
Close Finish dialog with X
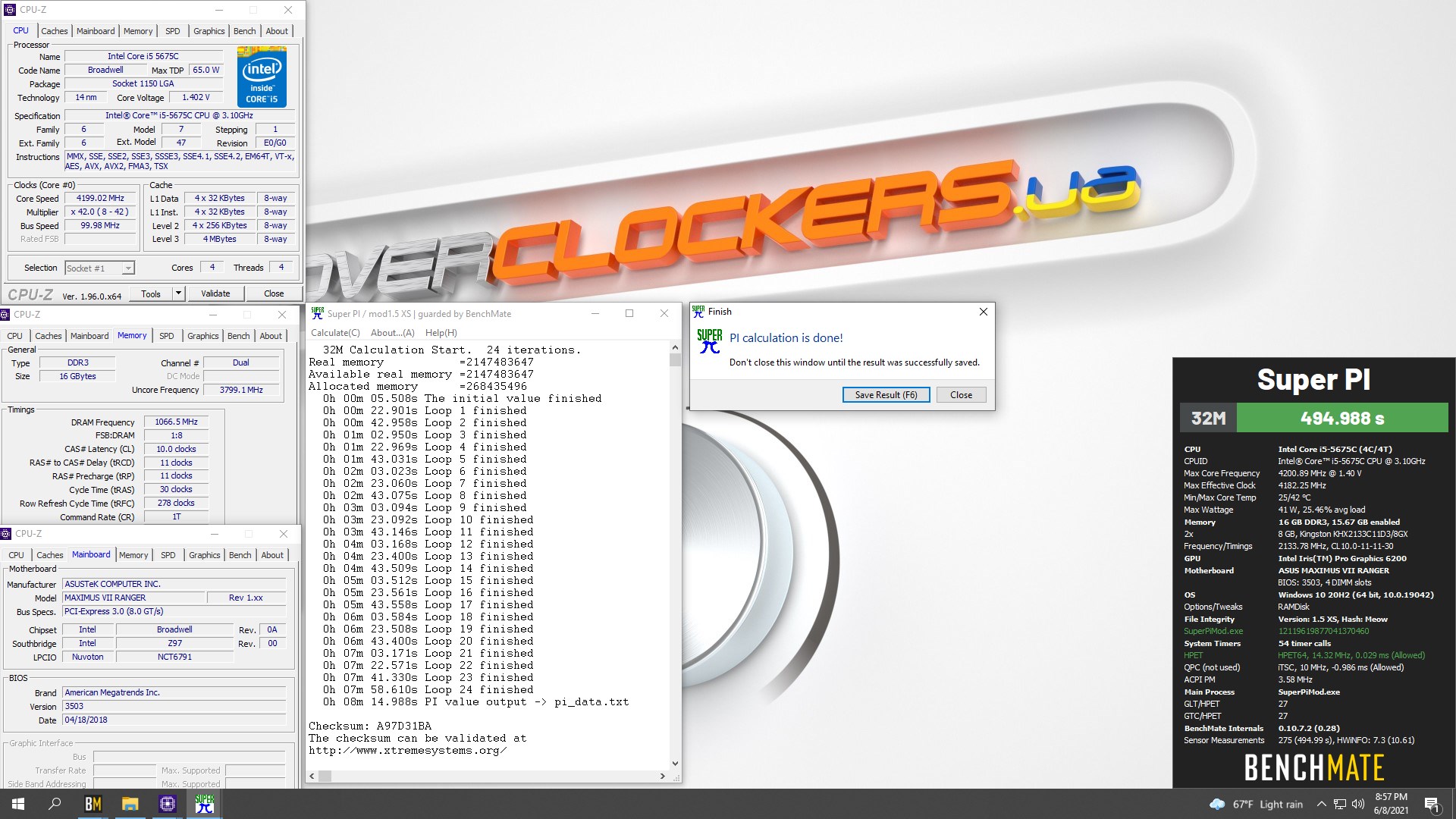tap(983, 312)
